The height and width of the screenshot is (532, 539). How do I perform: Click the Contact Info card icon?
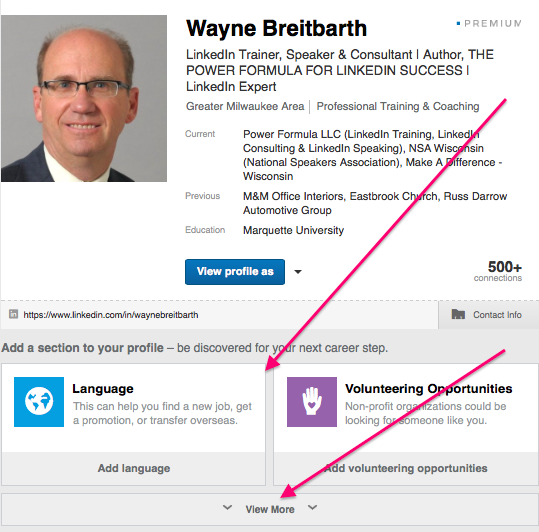click(x=458, y=314)
